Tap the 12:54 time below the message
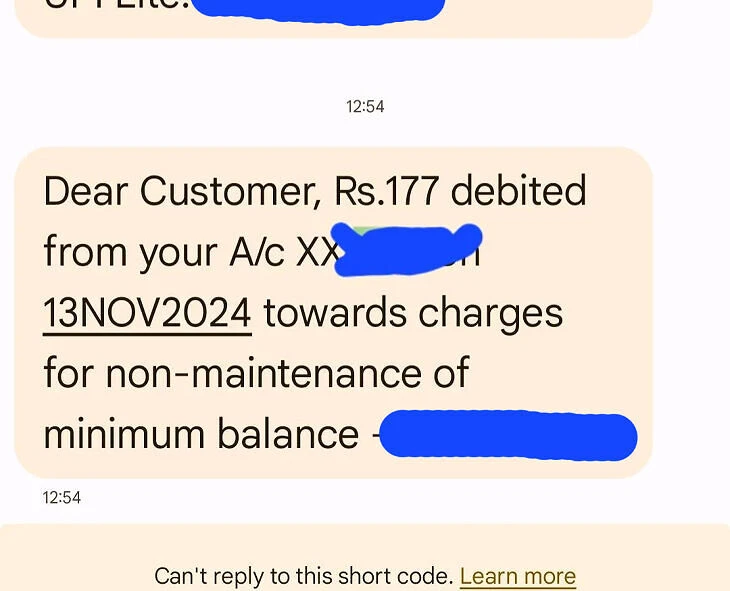 click(x=61, y=497)
